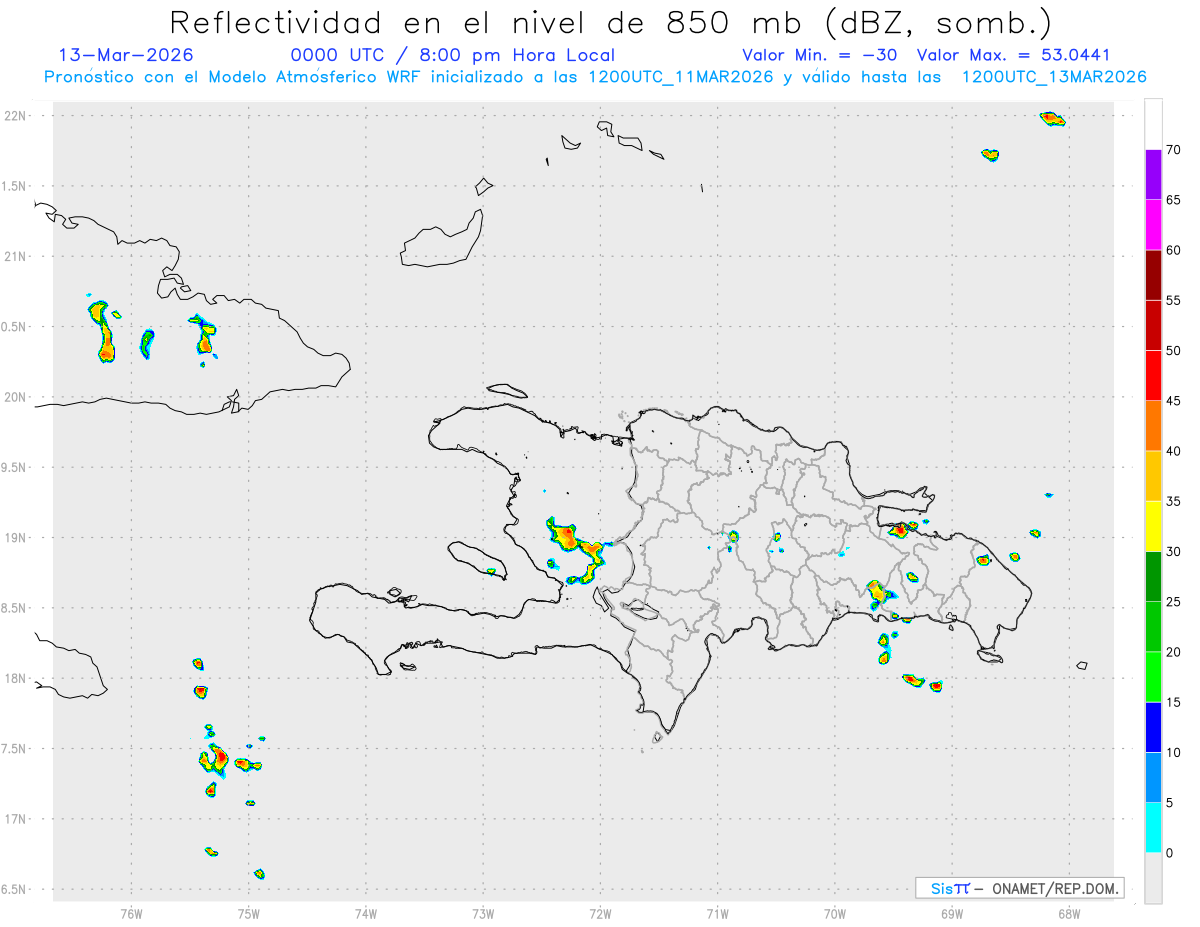Click the purple 65–70 dBZ legend swatch

click(1153, 175)
